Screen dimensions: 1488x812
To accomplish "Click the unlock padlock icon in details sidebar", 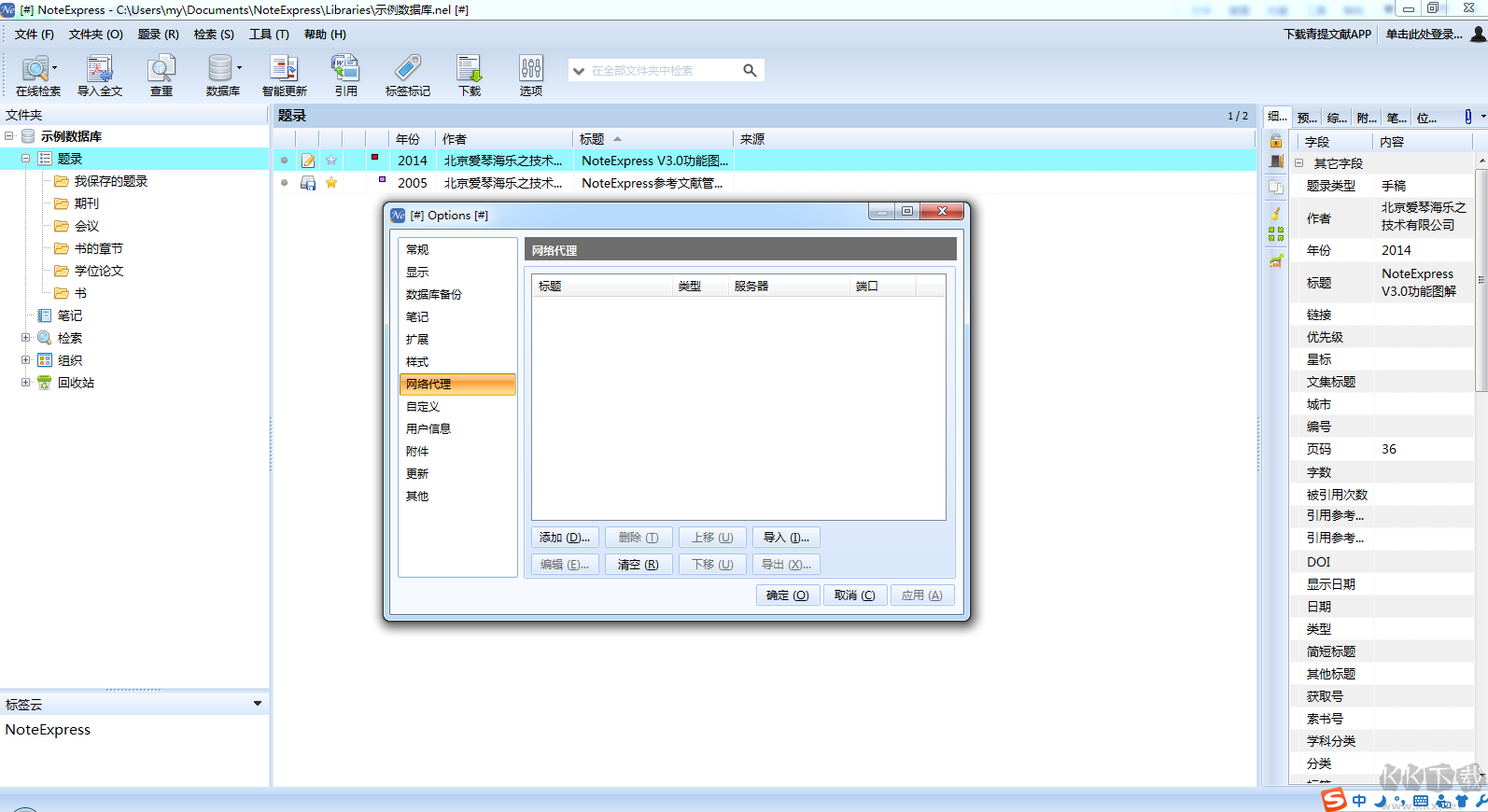I will point(1276,141).
